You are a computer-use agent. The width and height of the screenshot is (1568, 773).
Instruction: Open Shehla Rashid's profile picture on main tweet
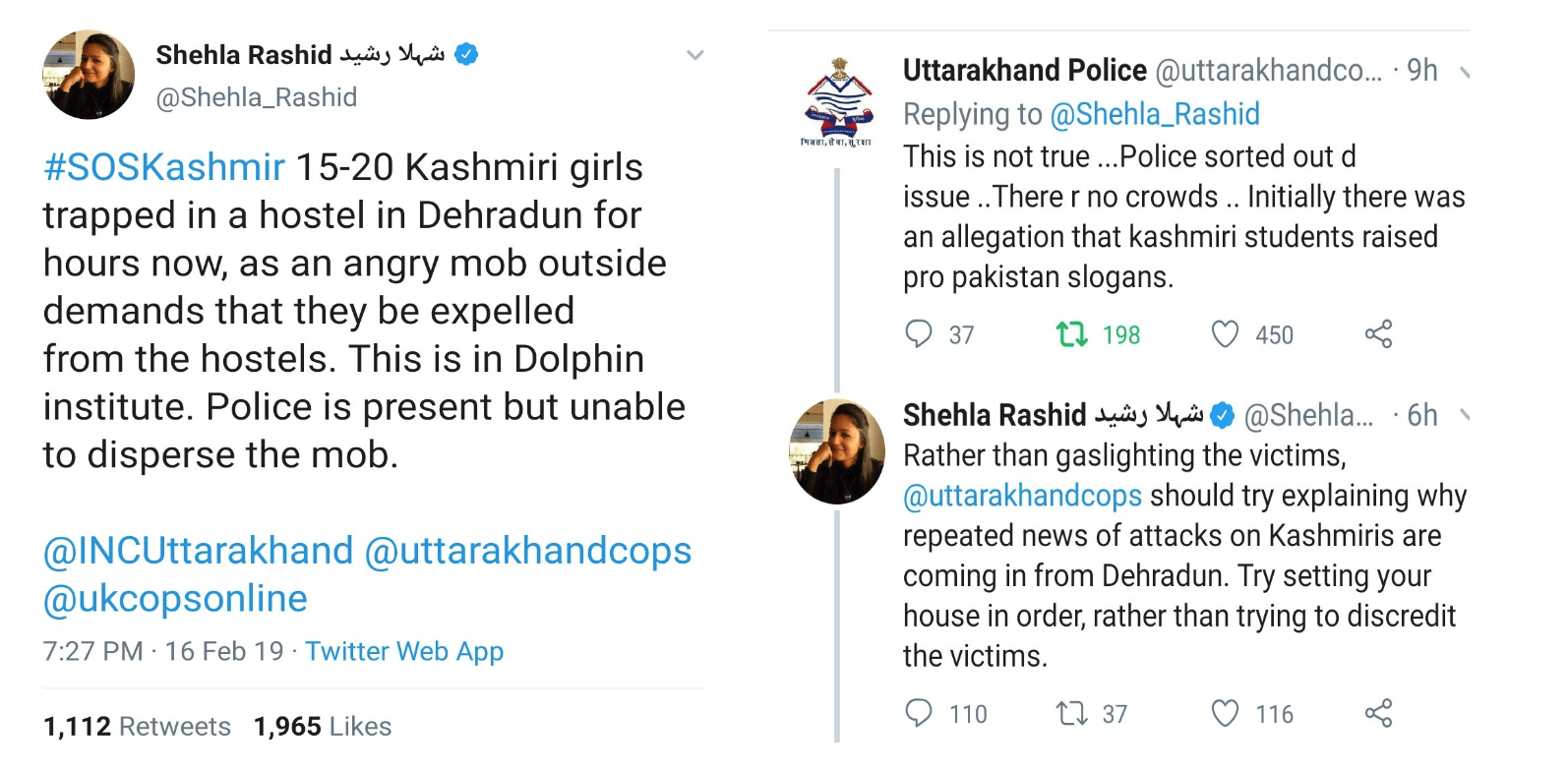pyautogui.click(x=89, y=75)
